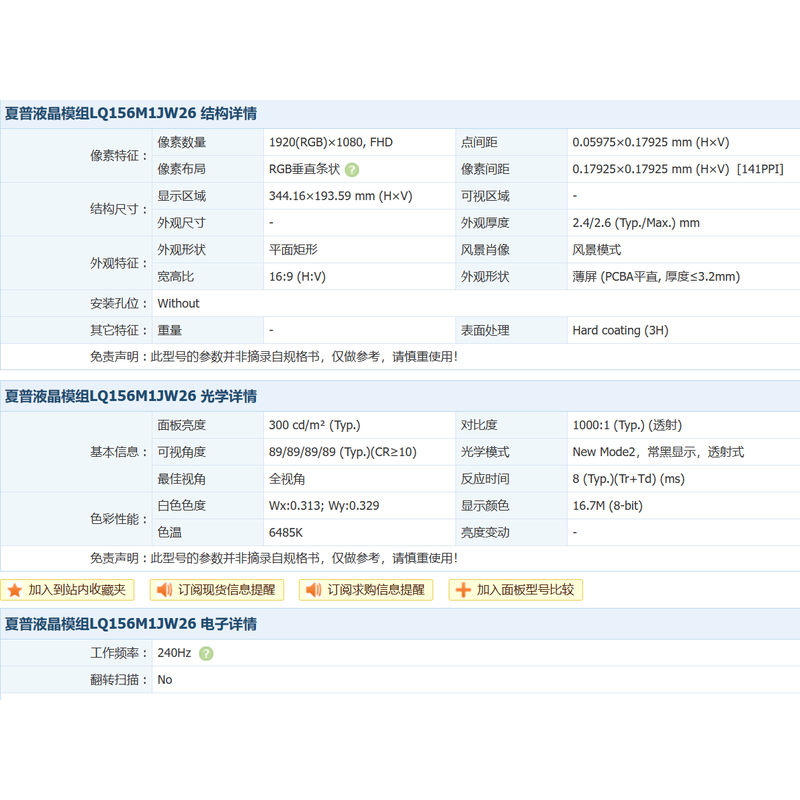Select the value No for 翻转扫描

[x=164, y=680]
